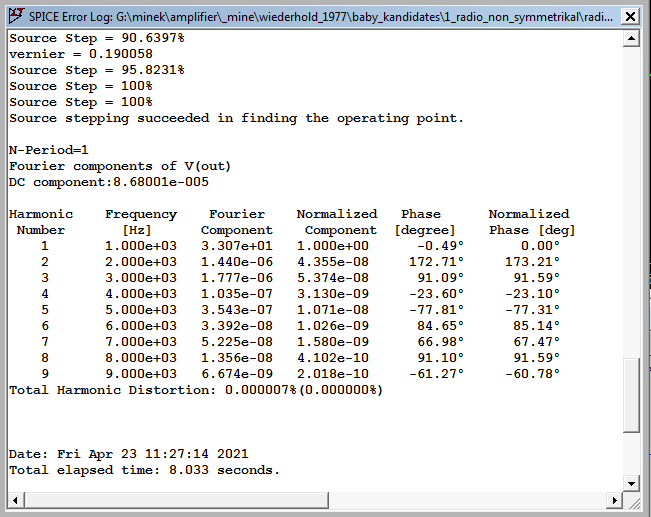Viewport: 651px width, 517px height.
Task: Click normalized component value 4.355e-08
Action: pyautogui.click(x=333, y=262)
